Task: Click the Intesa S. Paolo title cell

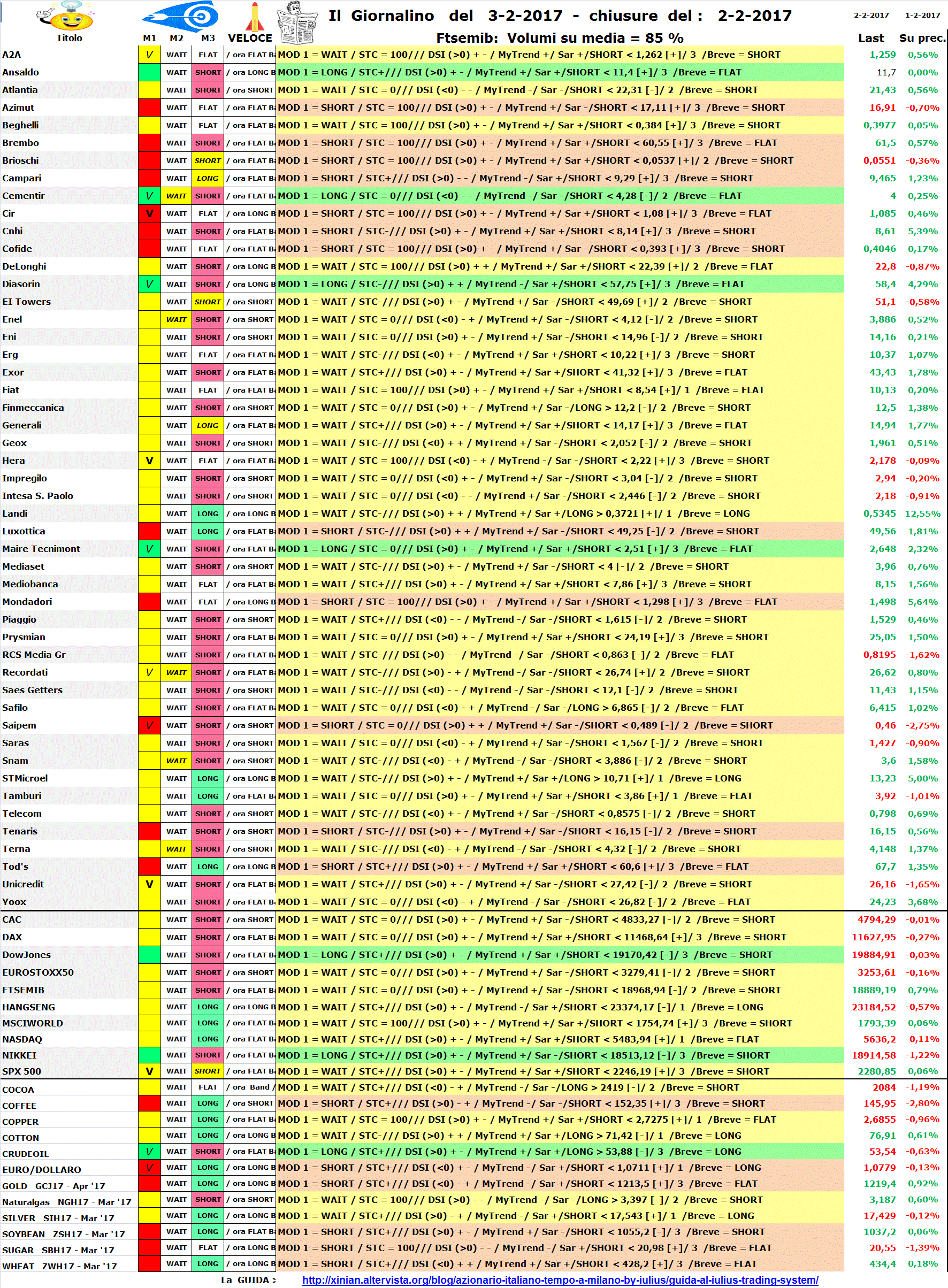Action: coord(69,496)
